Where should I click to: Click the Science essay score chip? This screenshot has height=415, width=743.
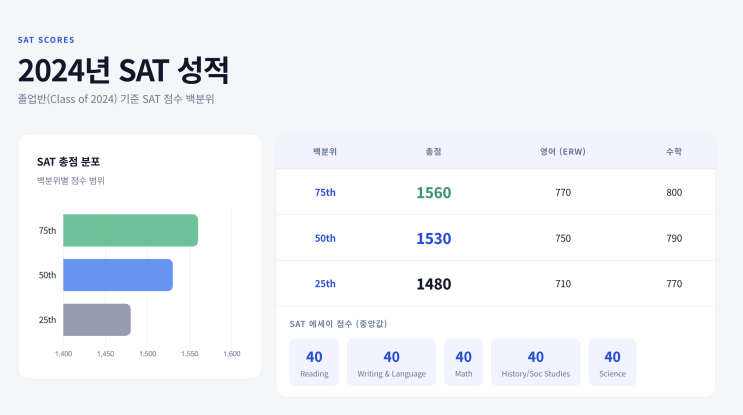point(612,362)
